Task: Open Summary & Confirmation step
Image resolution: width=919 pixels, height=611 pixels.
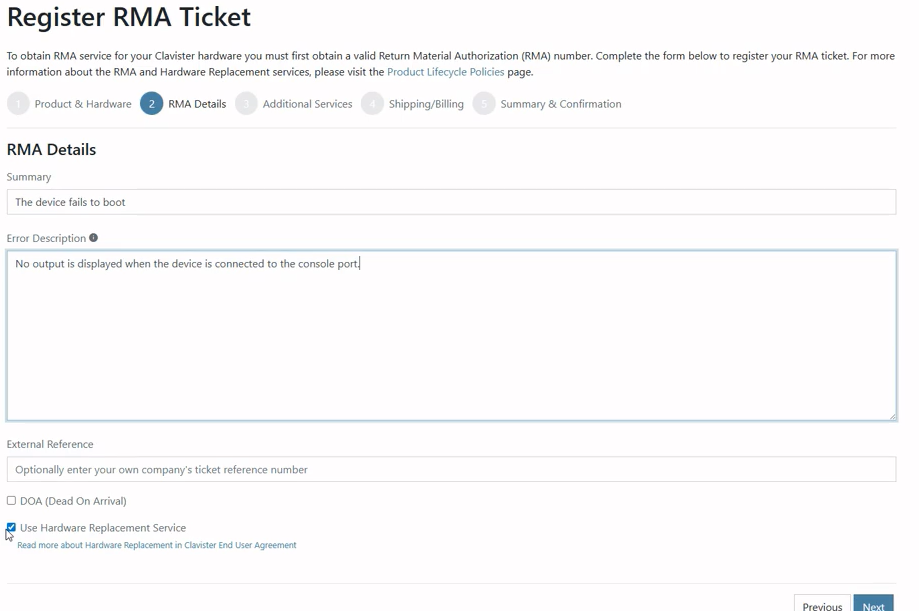Action: pos(561,104)
